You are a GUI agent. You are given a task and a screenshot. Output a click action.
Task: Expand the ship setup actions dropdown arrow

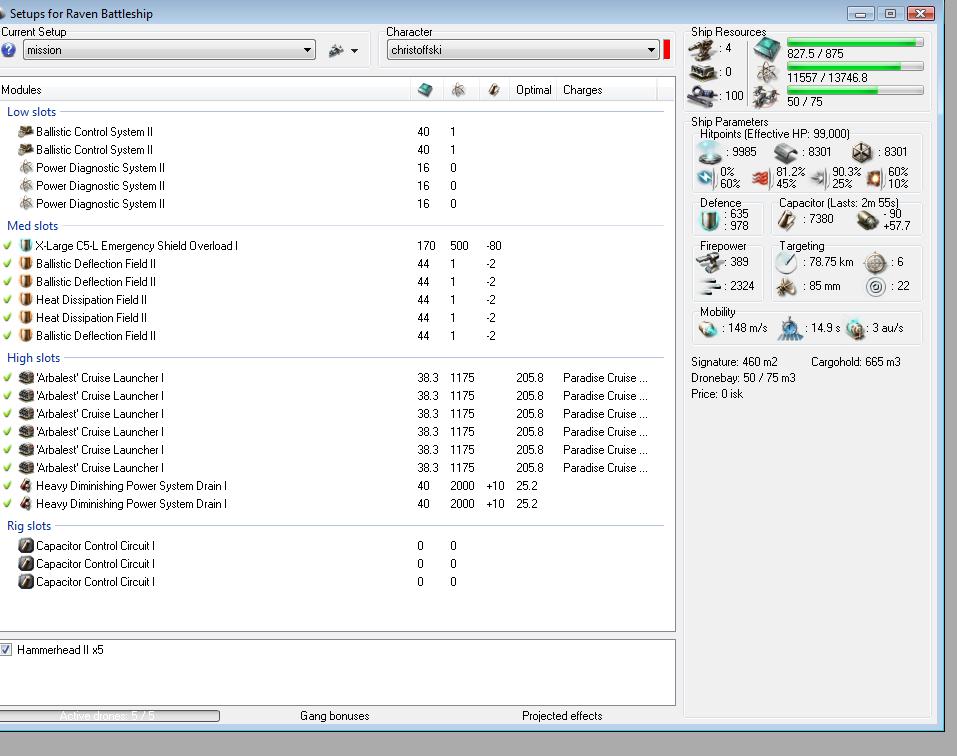(x=354, y=51)
